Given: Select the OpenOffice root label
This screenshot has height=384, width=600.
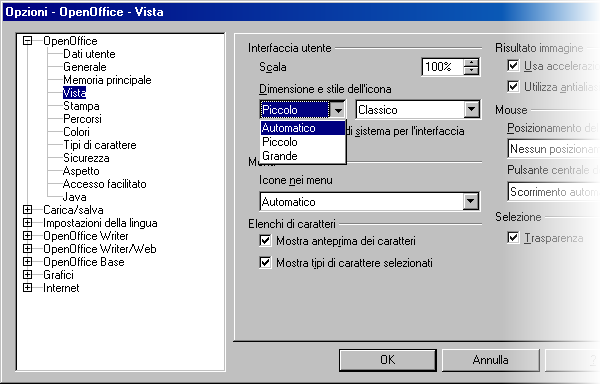Looking at the screenshot, I should [70, 41].
